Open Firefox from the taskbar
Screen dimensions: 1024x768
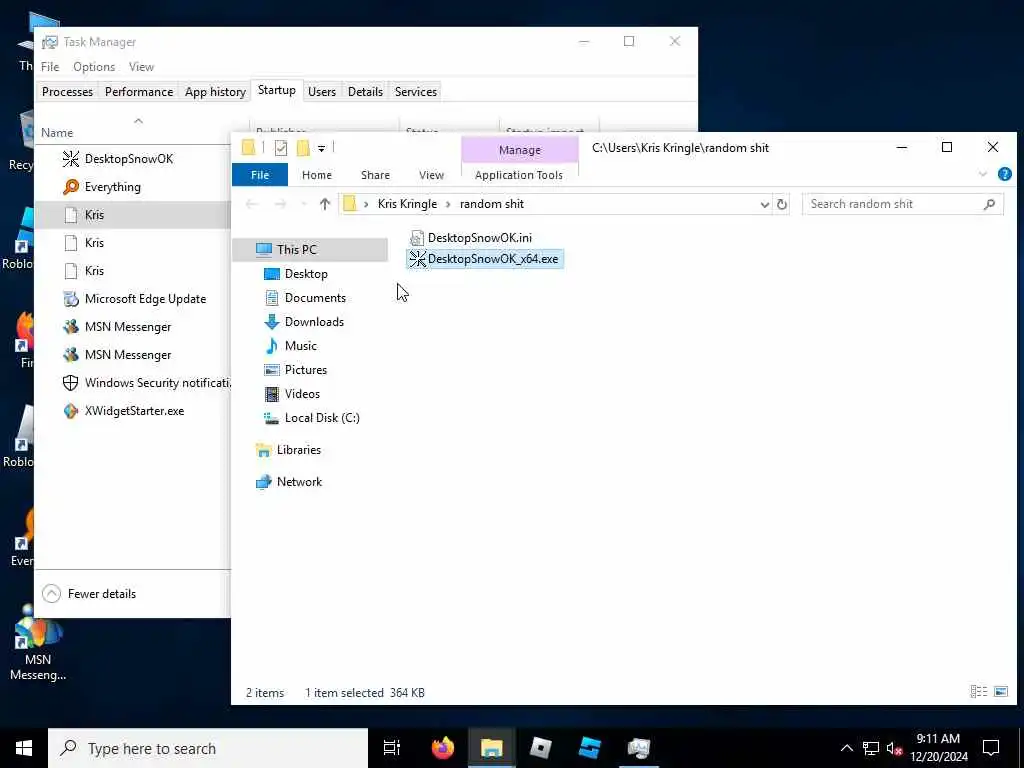tap(443, 748)
